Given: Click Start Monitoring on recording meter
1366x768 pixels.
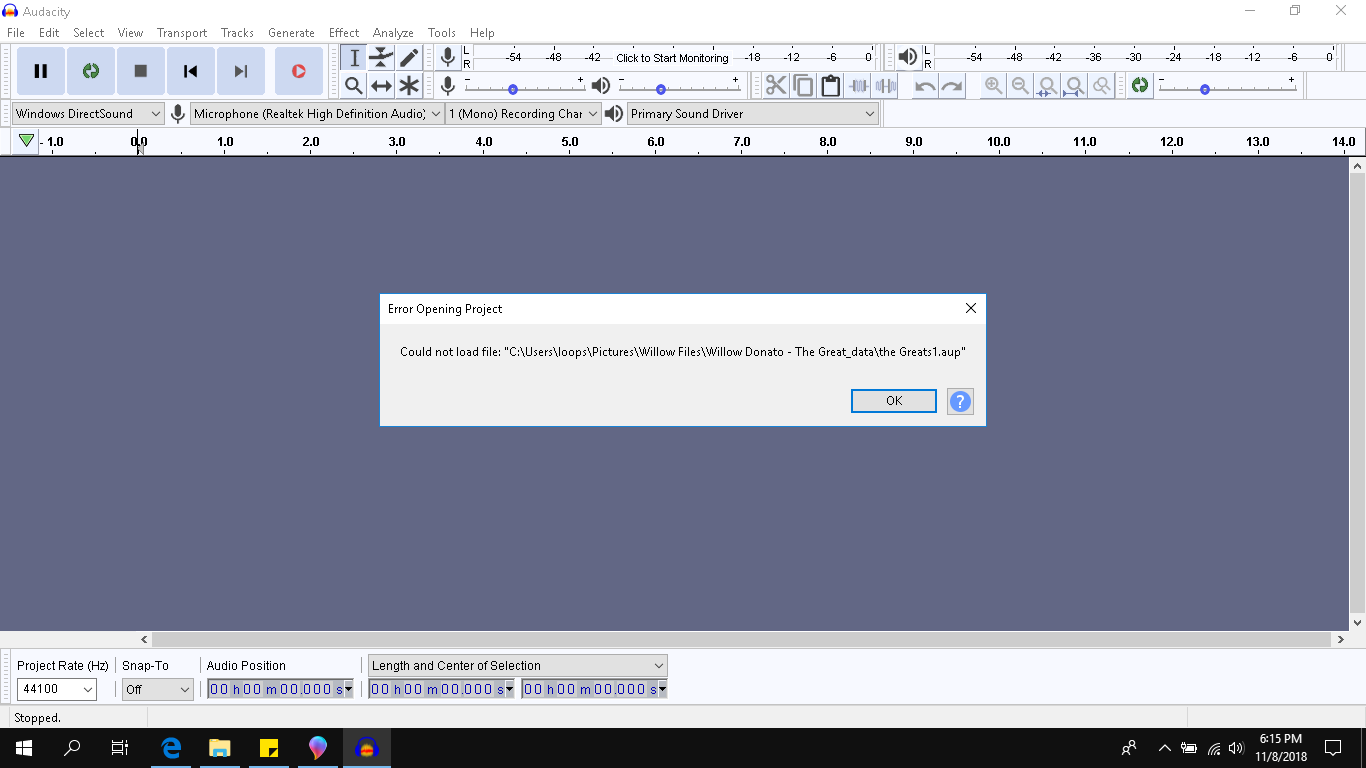Looking at the screenshot, I should coord(672,58).
